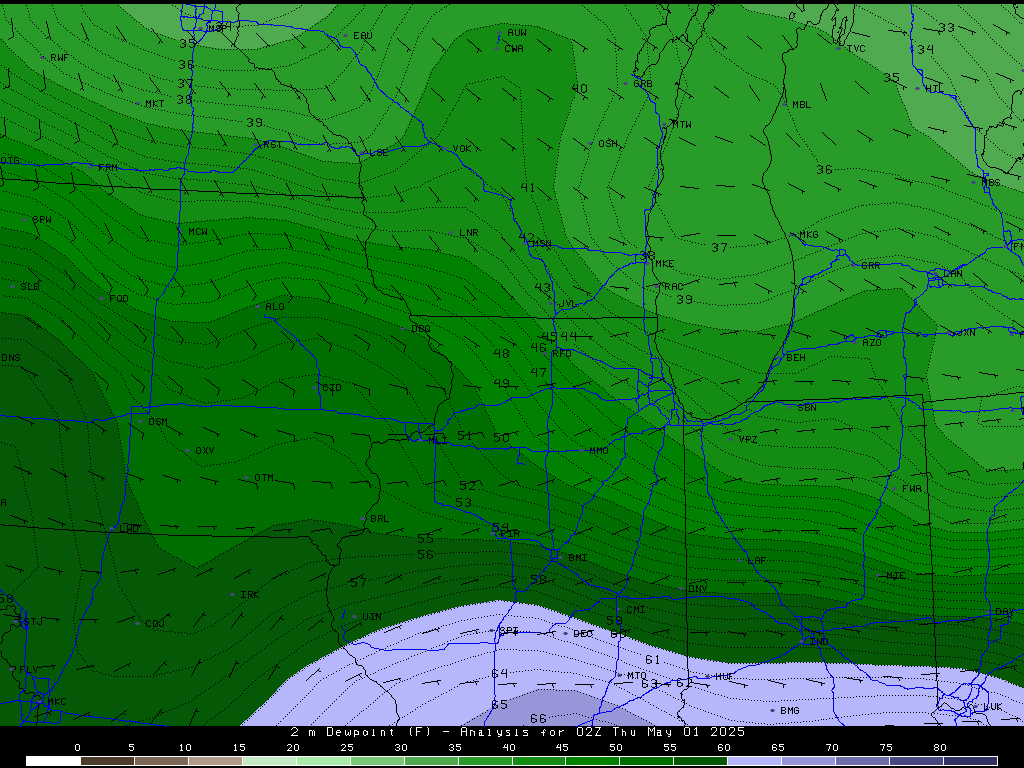Select the UIN station label
The image size is (1024, 768).
coord(372,616)
